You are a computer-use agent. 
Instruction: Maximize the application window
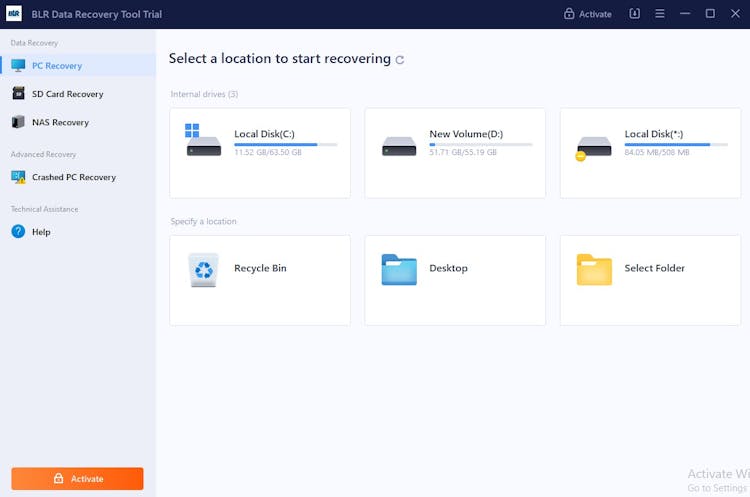point(710,14)
